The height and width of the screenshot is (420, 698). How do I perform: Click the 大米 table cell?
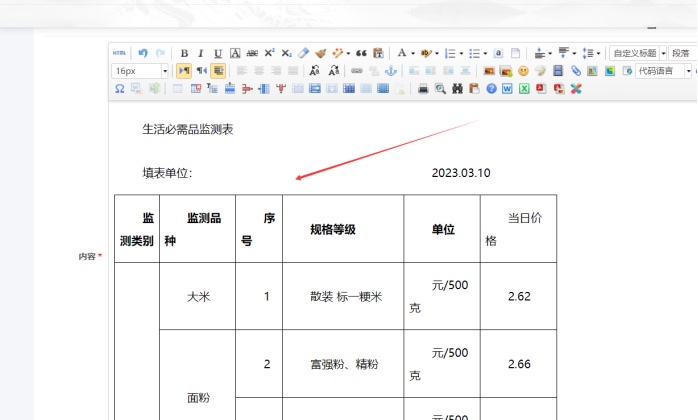coord(198,297)
